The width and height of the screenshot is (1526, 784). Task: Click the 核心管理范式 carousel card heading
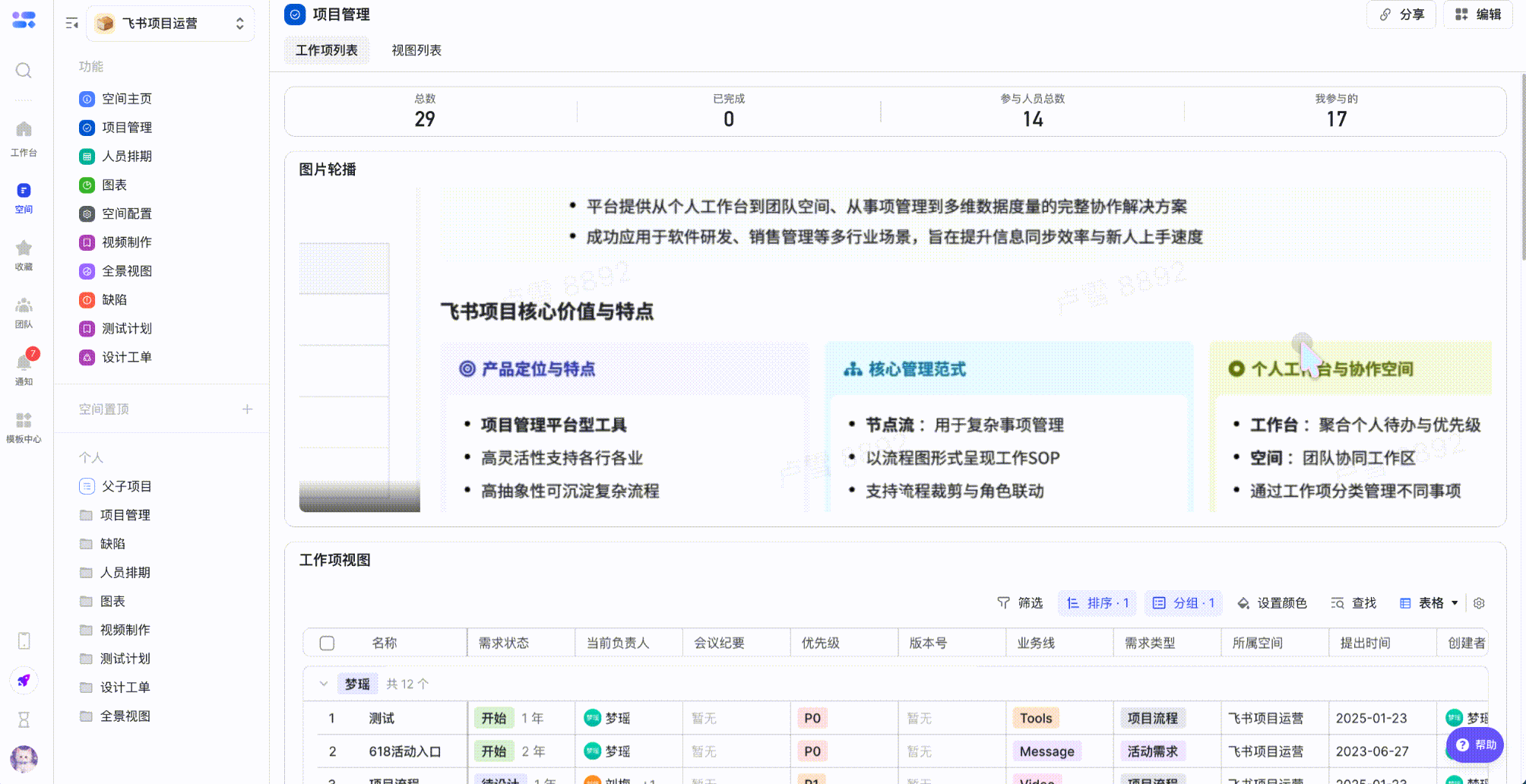[917, 369]
